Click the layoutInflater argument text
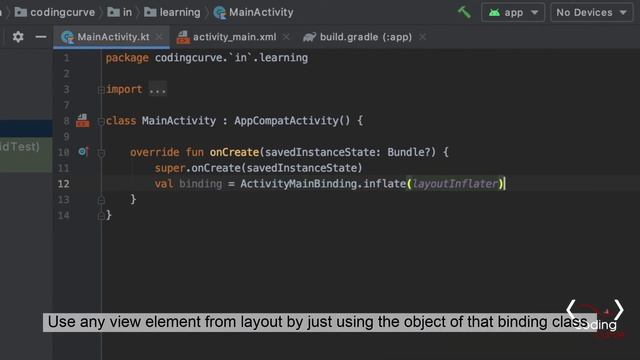The height and width of the screenshot is (360, 640). tap(455, 184)
